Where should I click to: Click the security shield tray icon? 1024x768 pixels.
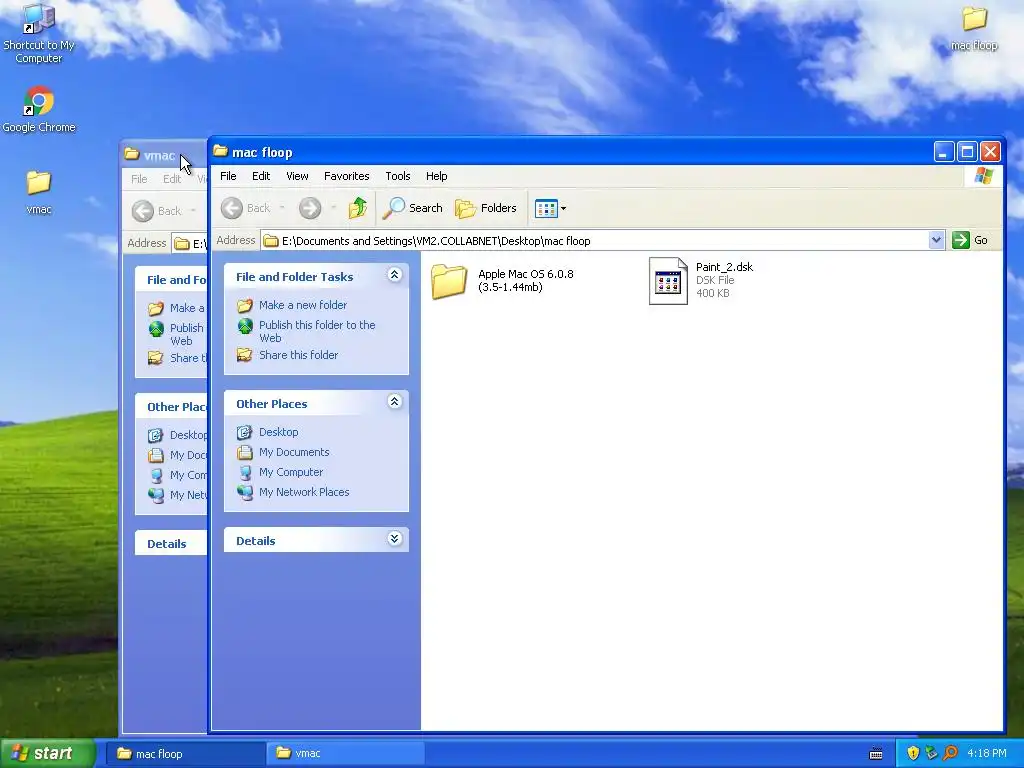(913, 753)
